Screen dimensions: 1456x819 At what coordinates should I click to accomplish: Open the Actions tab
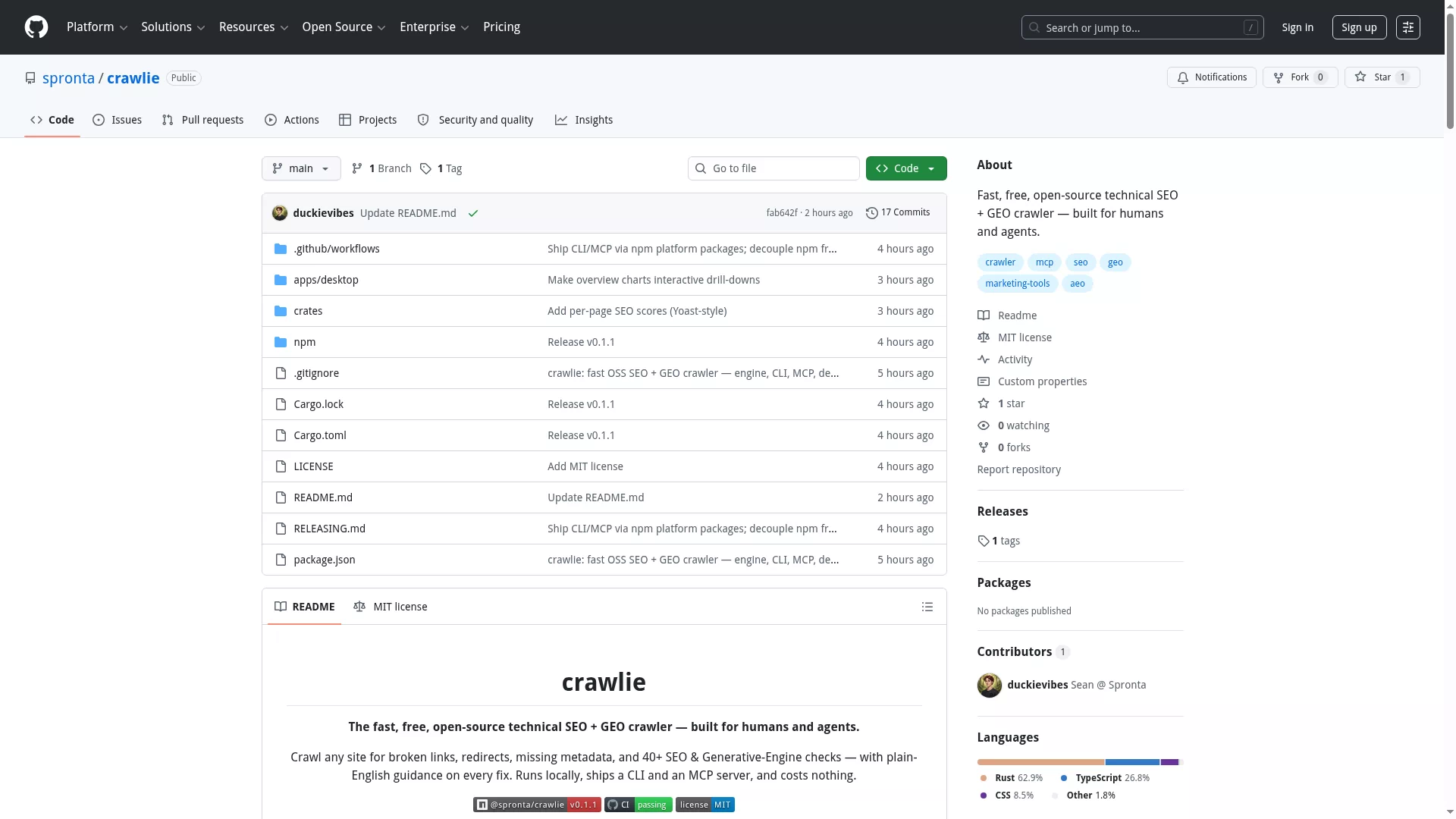[x=292, y=120]
